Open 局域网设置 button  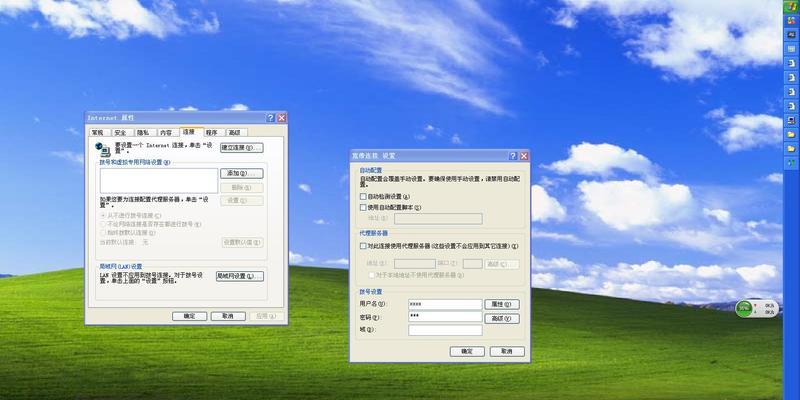240,277
